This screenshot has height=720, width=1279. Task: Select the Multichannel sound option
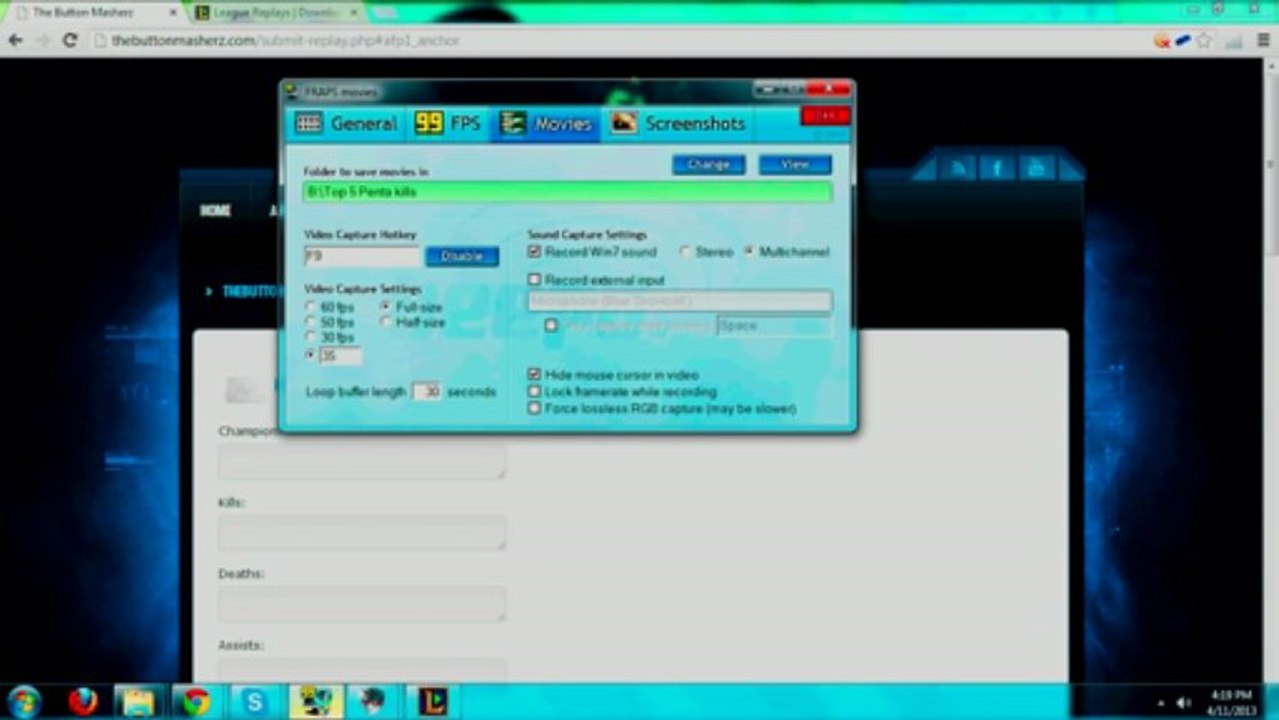point(750,252)
